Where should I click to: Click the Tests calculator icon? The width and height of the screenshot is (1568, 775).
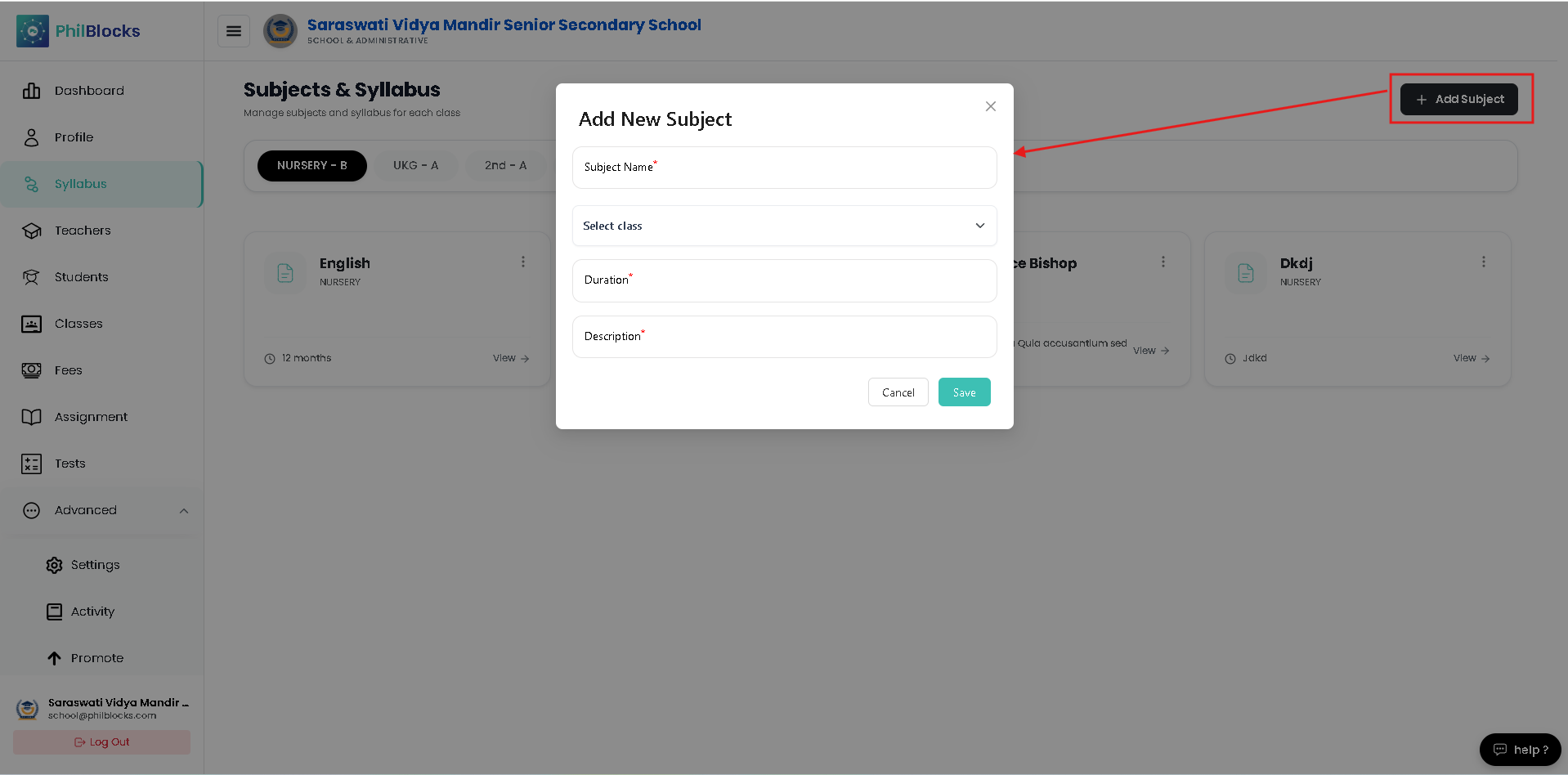31,464
